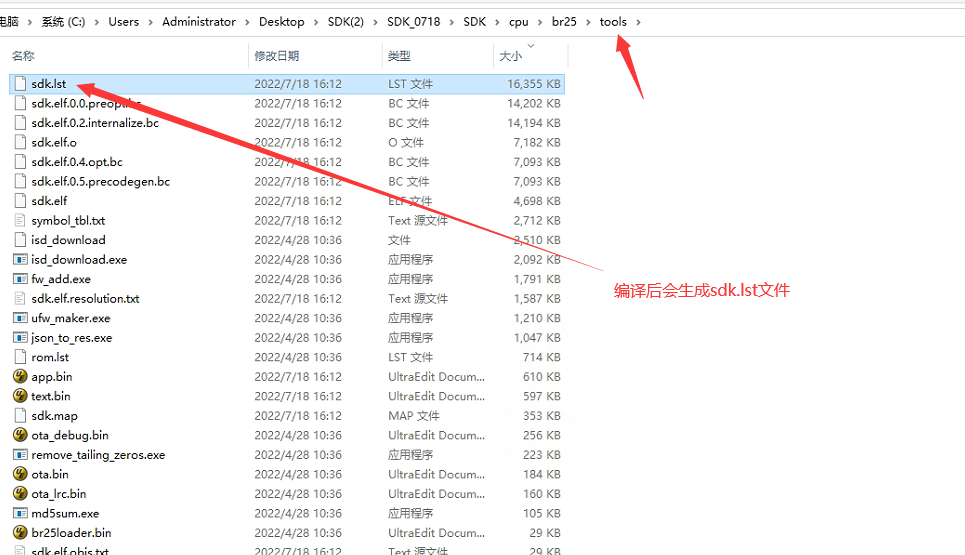Screen dimensions: 965x555
Task: Expand the chevron after SDK_0718 in breadcrumb
Action: (451, 22)
